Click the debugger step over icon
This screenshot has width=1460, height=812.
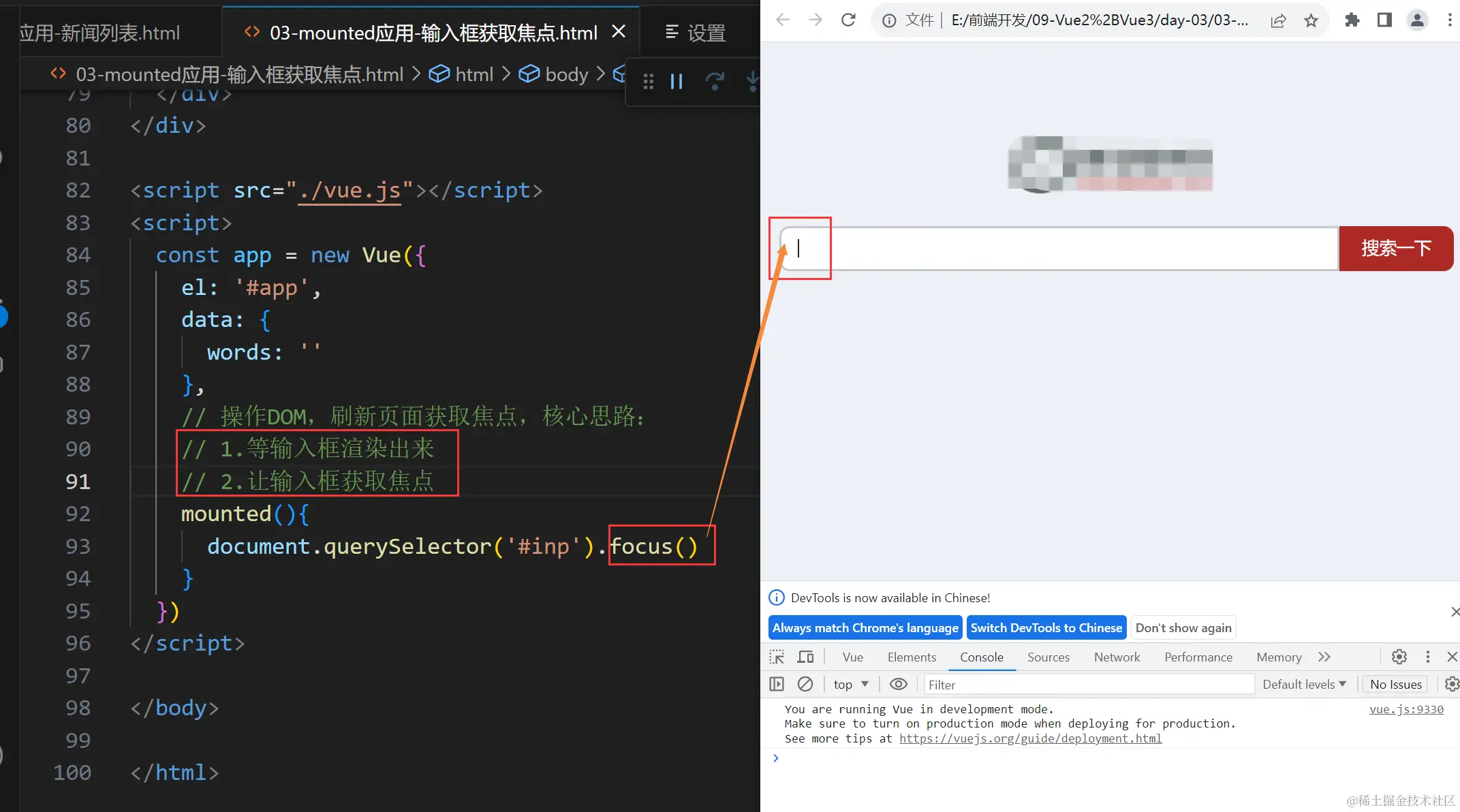click(x=715, y=82)
